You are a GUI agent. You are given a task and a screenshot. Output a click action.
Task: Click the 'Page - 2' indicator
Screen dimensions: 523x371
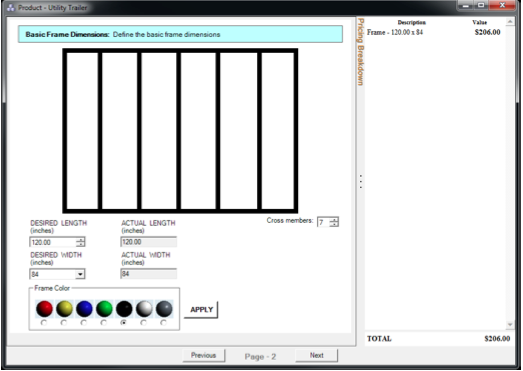tap(260, 357)
